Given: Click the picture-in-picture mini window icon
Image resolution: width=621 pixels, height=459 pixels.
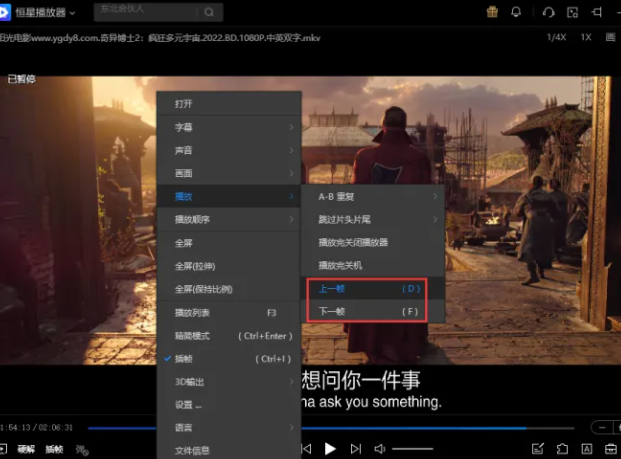Looking at the screenshot, I should coord(572,12).
